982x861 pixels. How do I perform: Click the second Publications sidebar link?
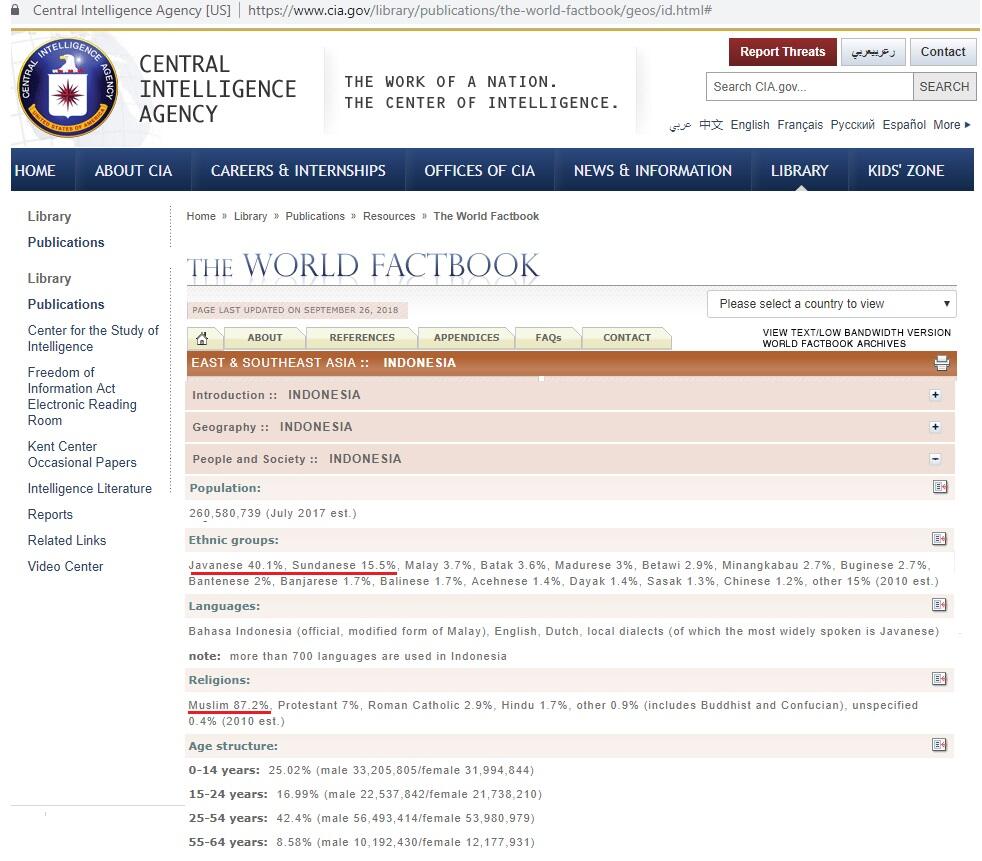click(x=66, y=304)
